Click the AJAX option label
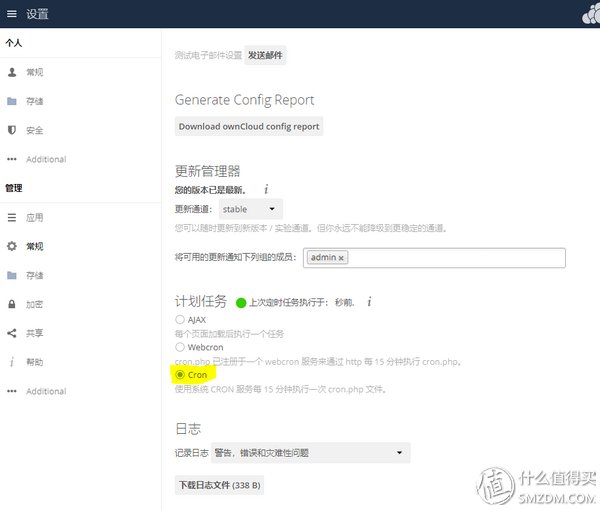This screenshot has height=510, width=600. [197, 320]
